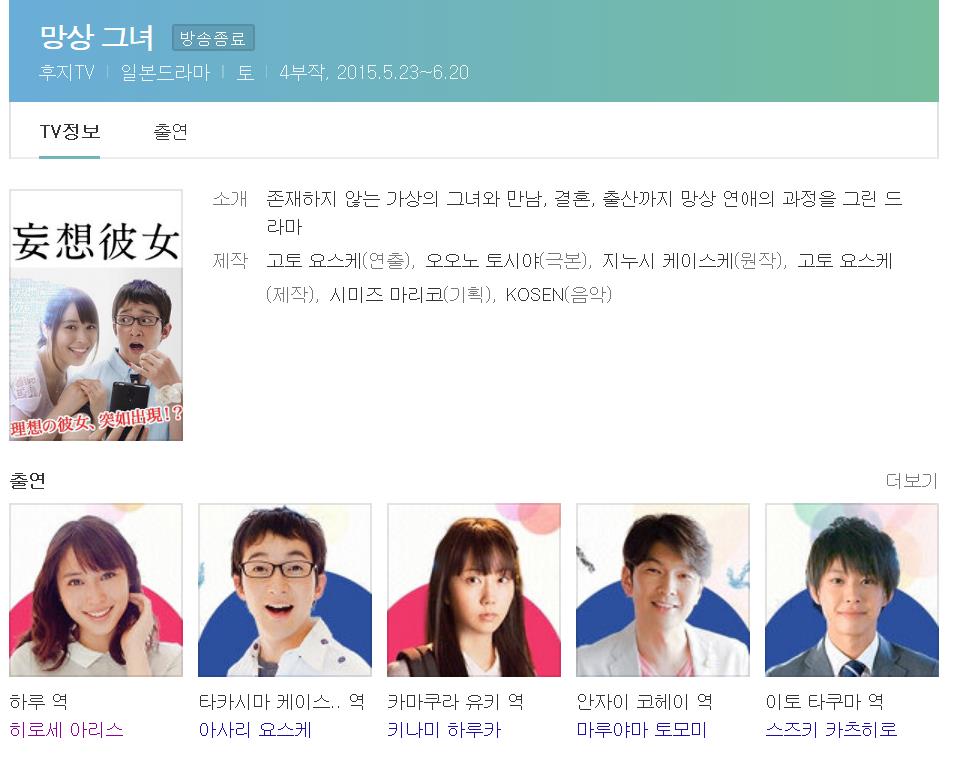Open the TV정보 tab
Image resolution: width=955 pixels, height=771 pixels.
coord(69,132)
